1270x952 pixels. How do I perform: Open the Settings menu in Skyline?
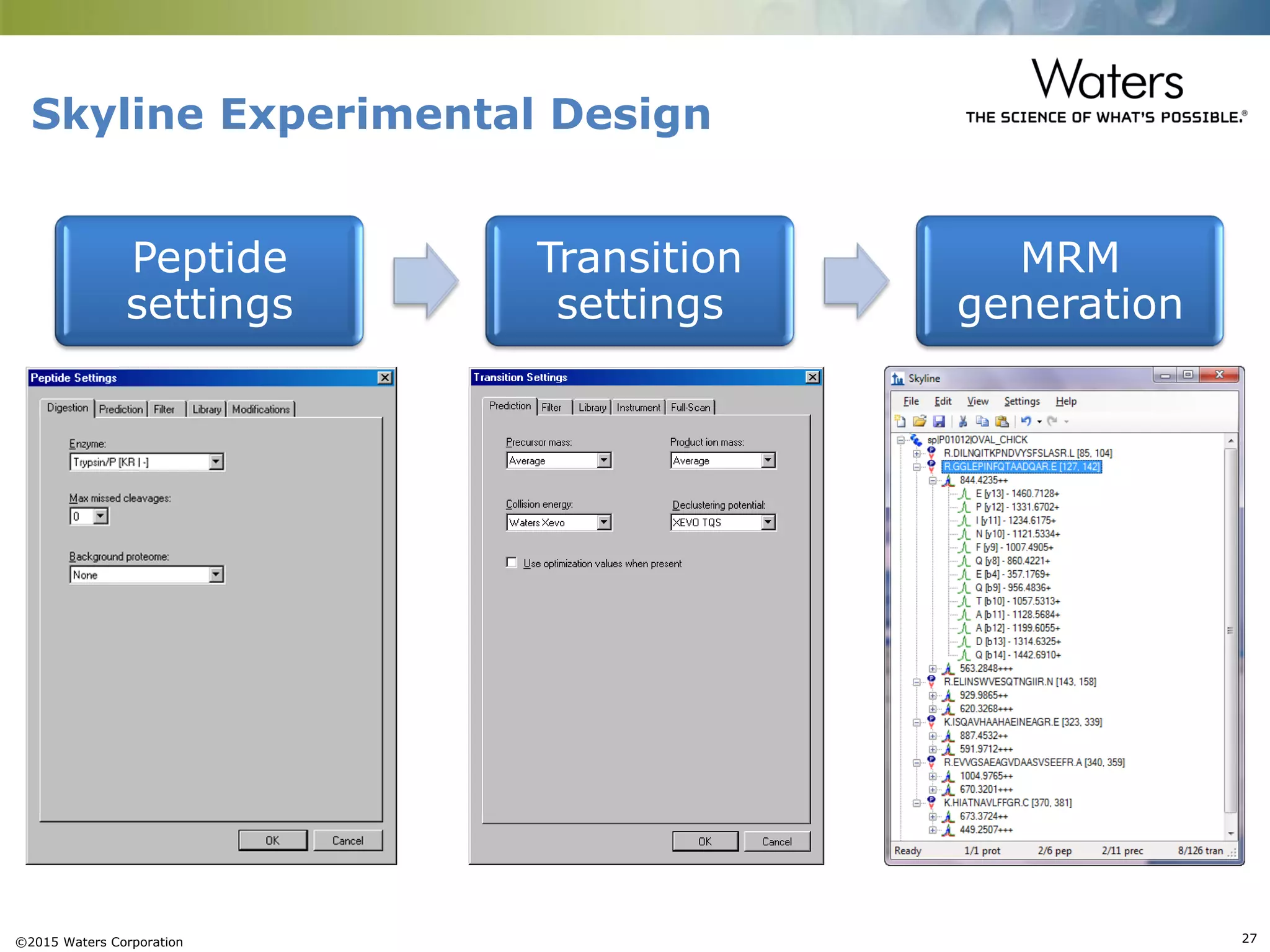coord(1021,402)
